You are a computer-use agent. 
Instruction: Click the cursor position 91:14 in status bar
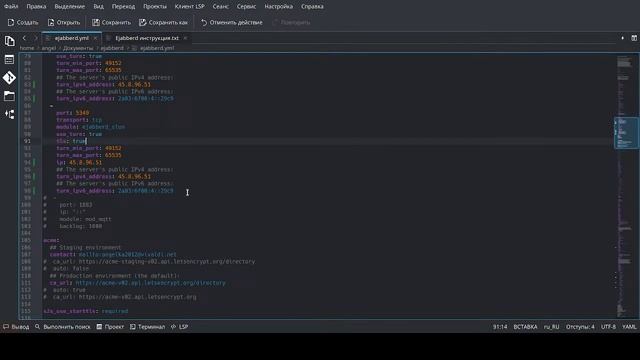pos(500,327)
